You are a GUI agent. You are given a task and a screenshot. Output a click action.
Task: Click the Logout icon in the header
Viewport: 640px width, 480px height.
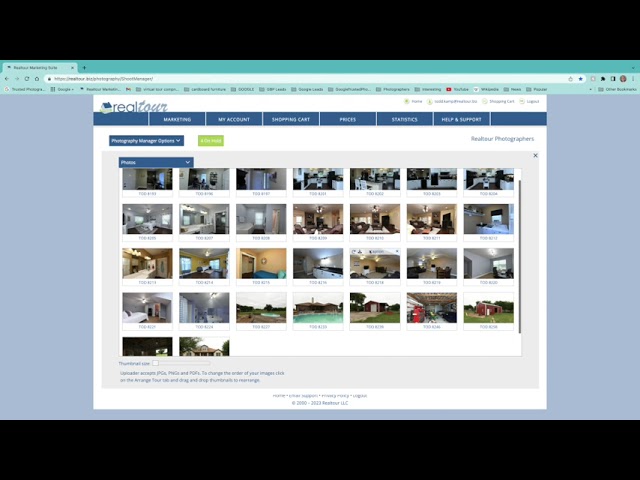coord(522,101)
